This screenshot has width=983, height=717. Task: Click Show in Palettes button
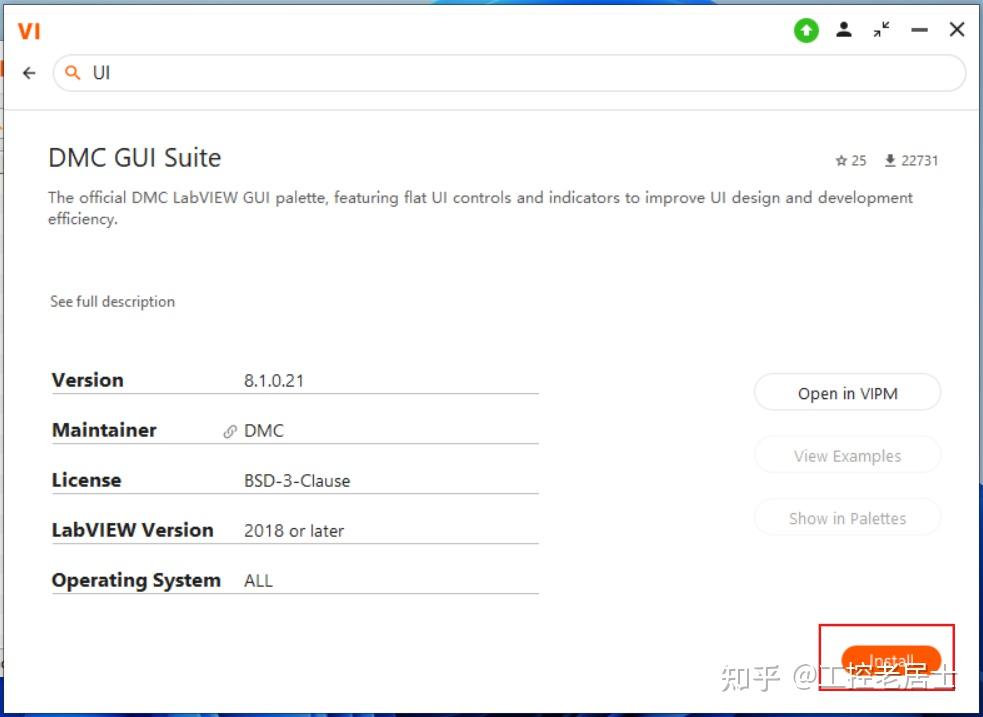tap(847, 518)
